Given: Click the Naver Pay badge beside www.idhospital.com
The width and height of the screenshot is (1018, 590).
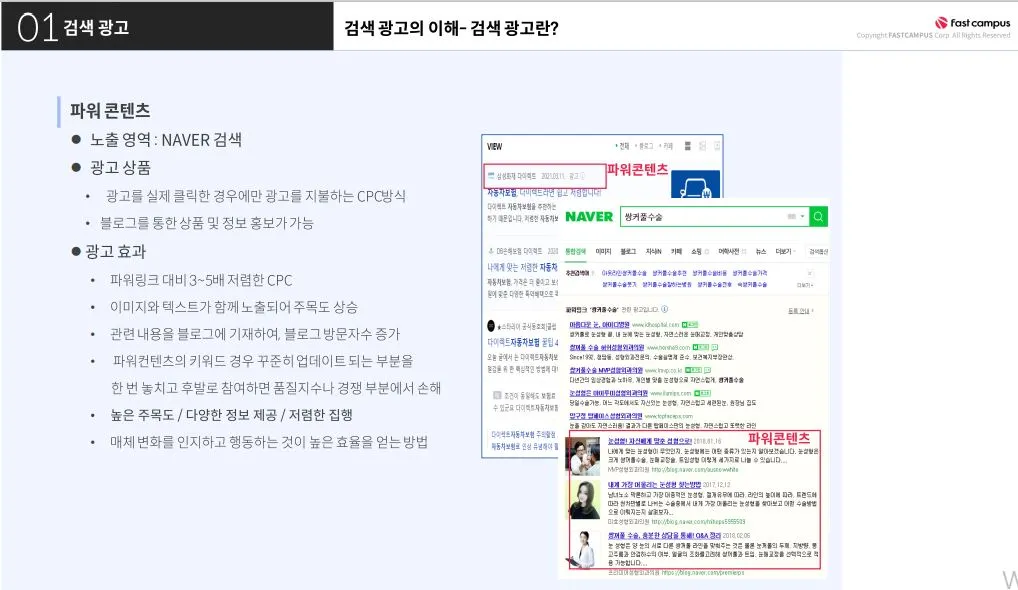Looking at the screenshot, I should coord(689,325).
